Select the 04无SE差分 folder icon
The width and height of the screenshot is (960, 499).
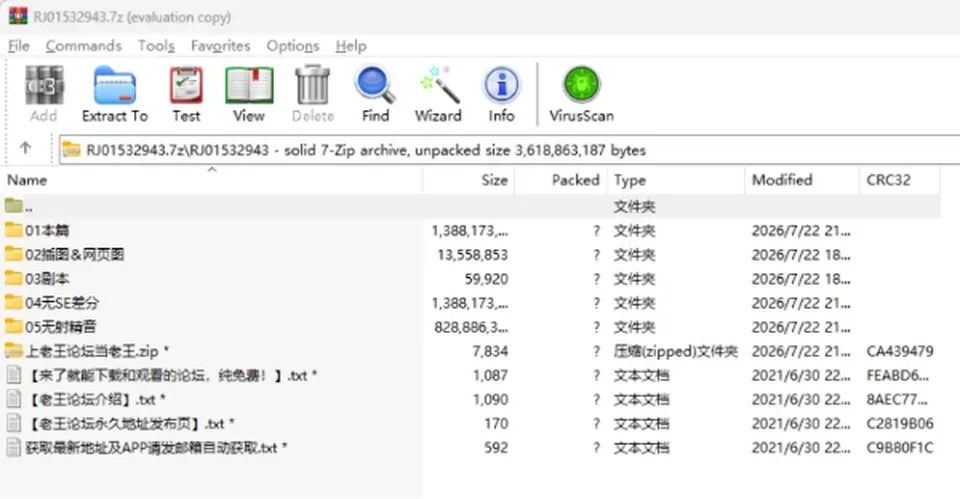[13, 302]
